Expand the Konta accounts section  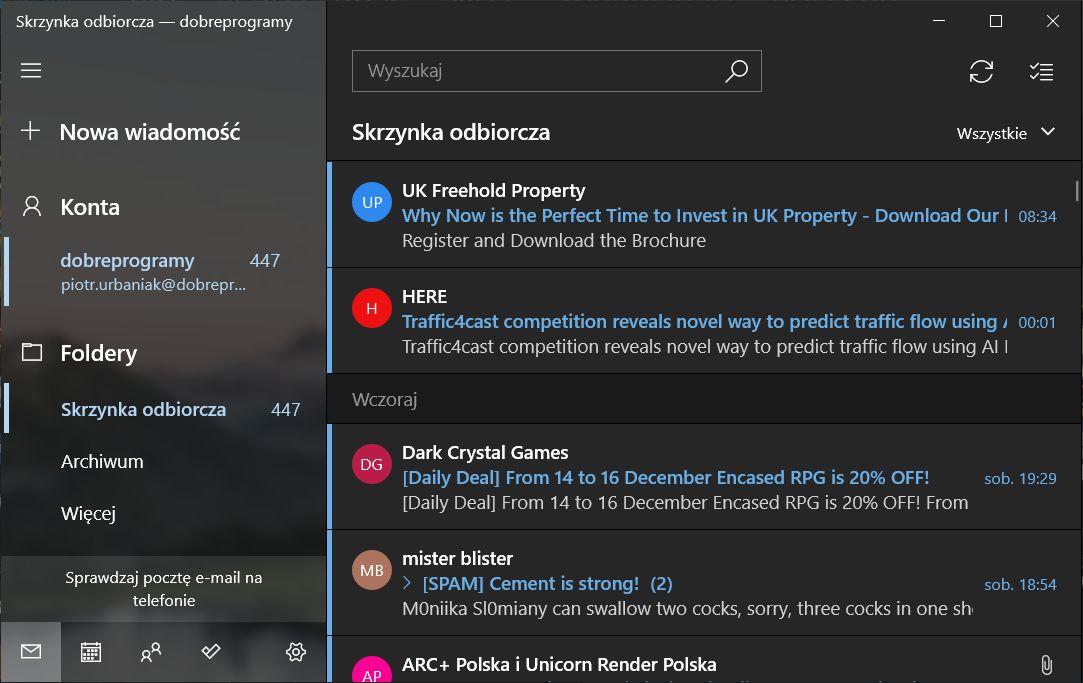(90, 207)
